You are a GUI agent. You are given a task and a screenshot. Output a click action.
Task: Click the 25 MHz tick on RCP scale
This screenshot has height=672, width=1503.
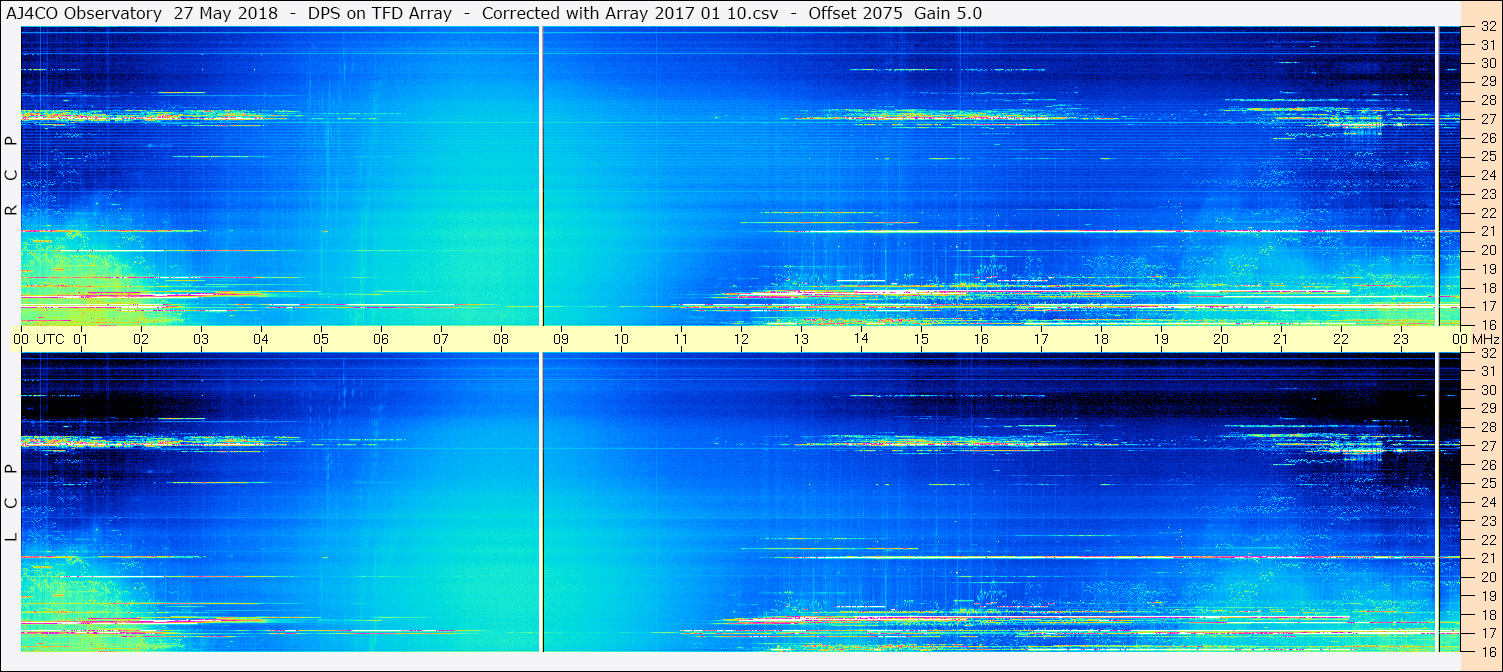coord(1487,156)
